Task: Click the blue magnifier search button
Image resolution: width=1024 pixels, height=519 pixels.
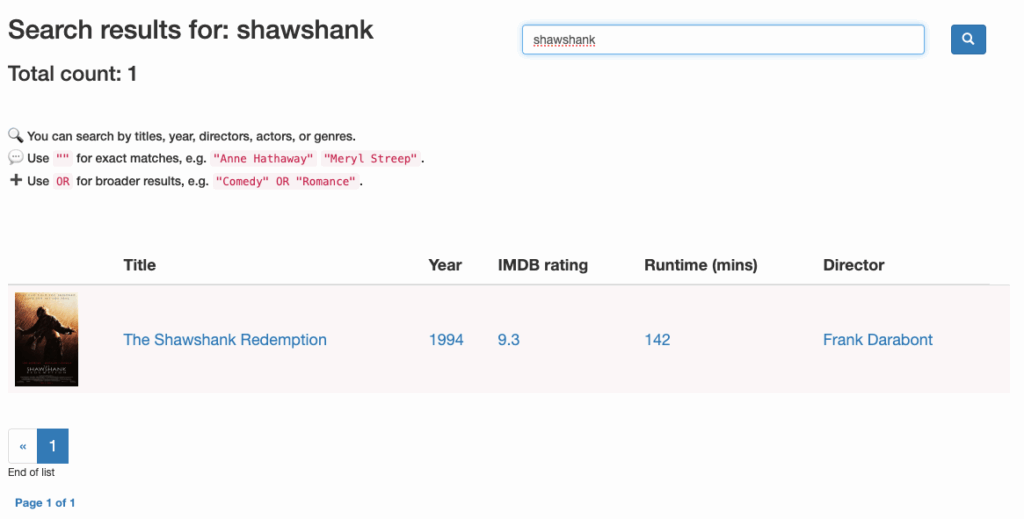Action: click(x=968, y=39)
